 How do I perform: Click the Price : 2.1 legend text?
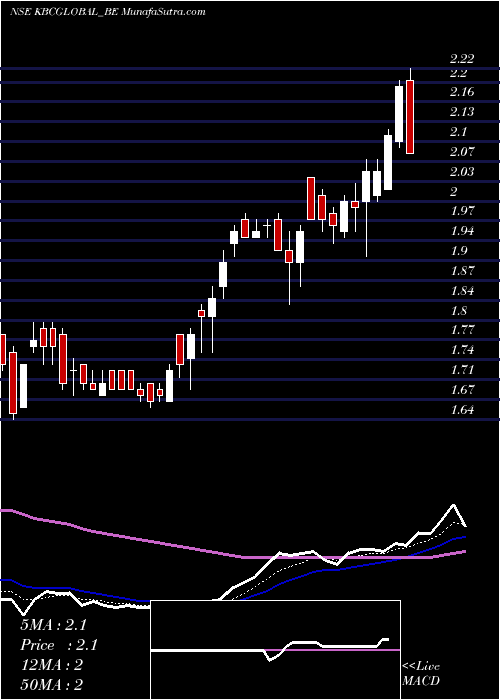coord(59,645)
